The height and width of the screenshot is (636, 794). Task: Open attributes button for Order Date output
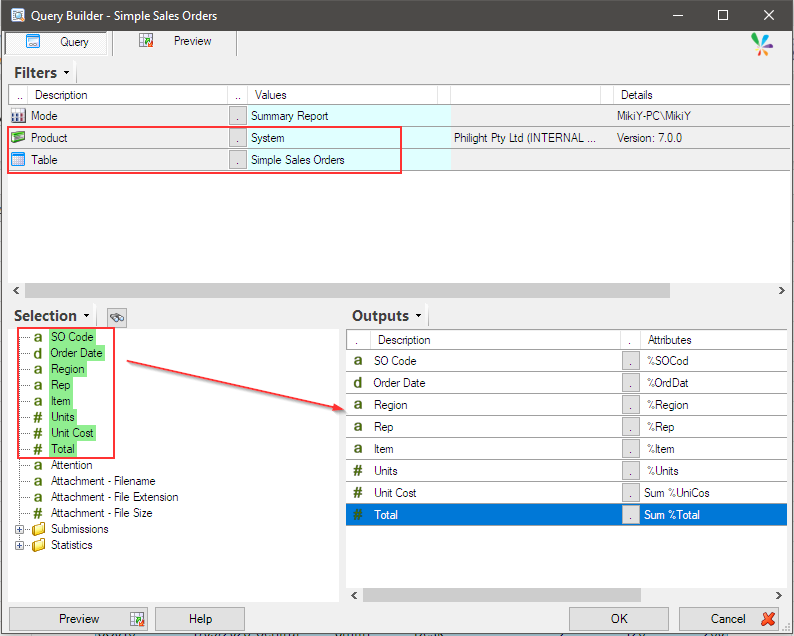tap(630, 383)
